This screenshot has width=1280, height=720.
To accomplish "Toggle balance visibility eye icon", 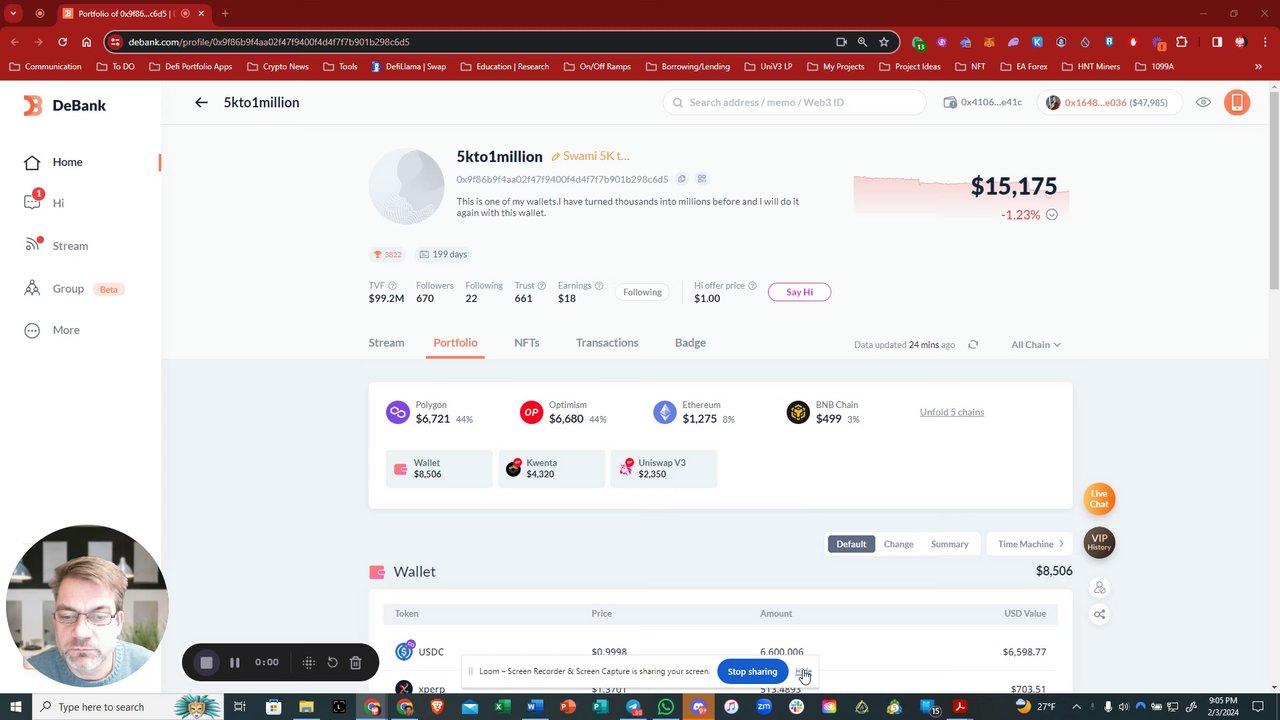I will (1203, 102).
